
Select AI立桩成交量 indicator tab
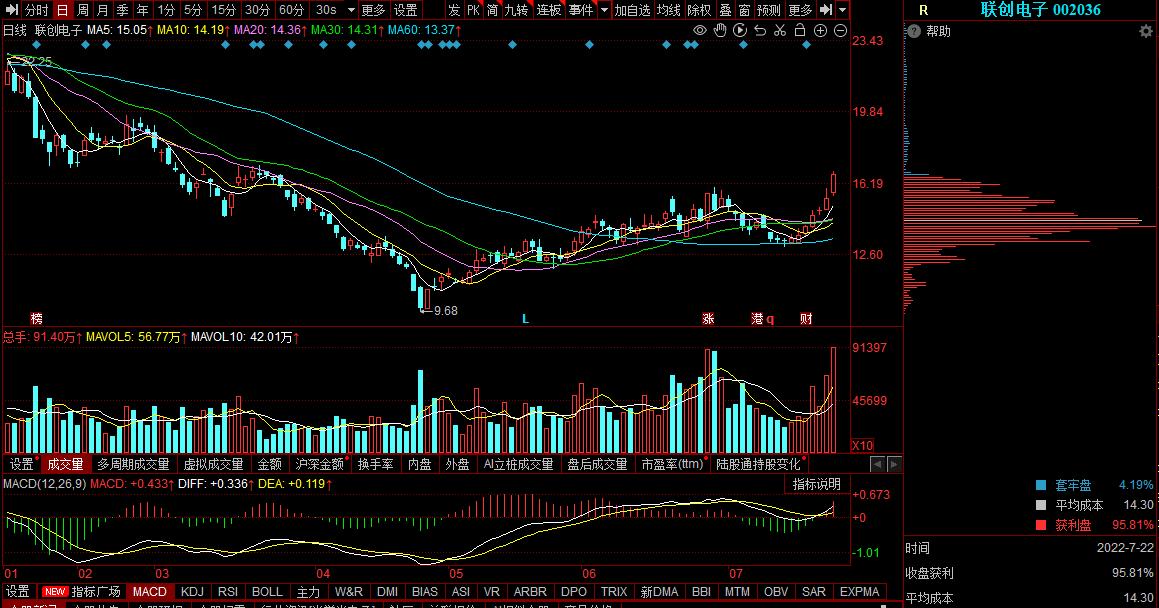point(519,464)
